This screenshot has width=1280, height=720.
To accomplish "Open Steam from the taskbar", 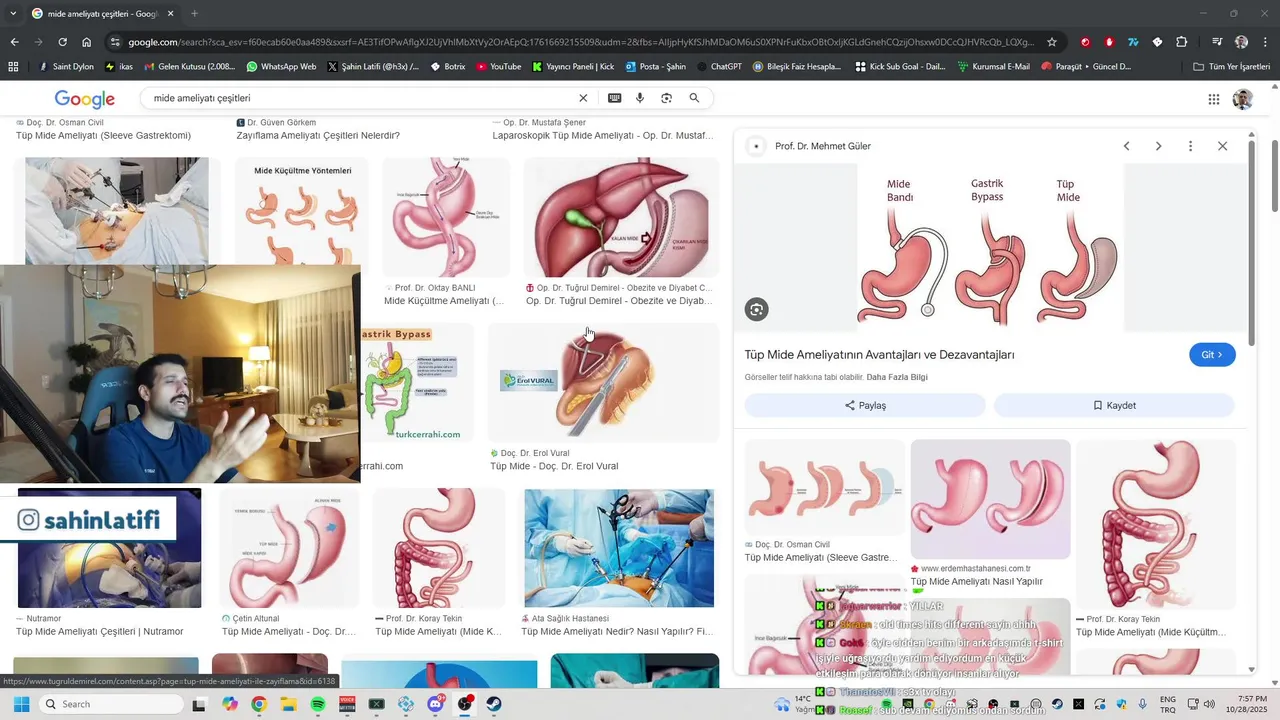I will 494,704.
